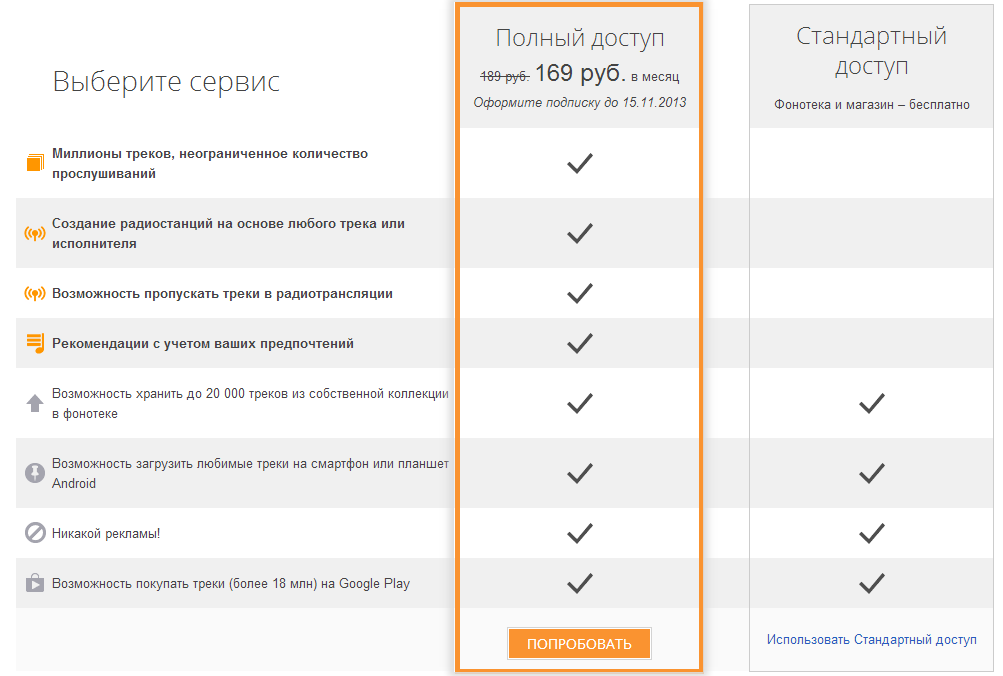Click the 169 руб. monthly price
This screenshot has width=1003, height=676.
580,74
